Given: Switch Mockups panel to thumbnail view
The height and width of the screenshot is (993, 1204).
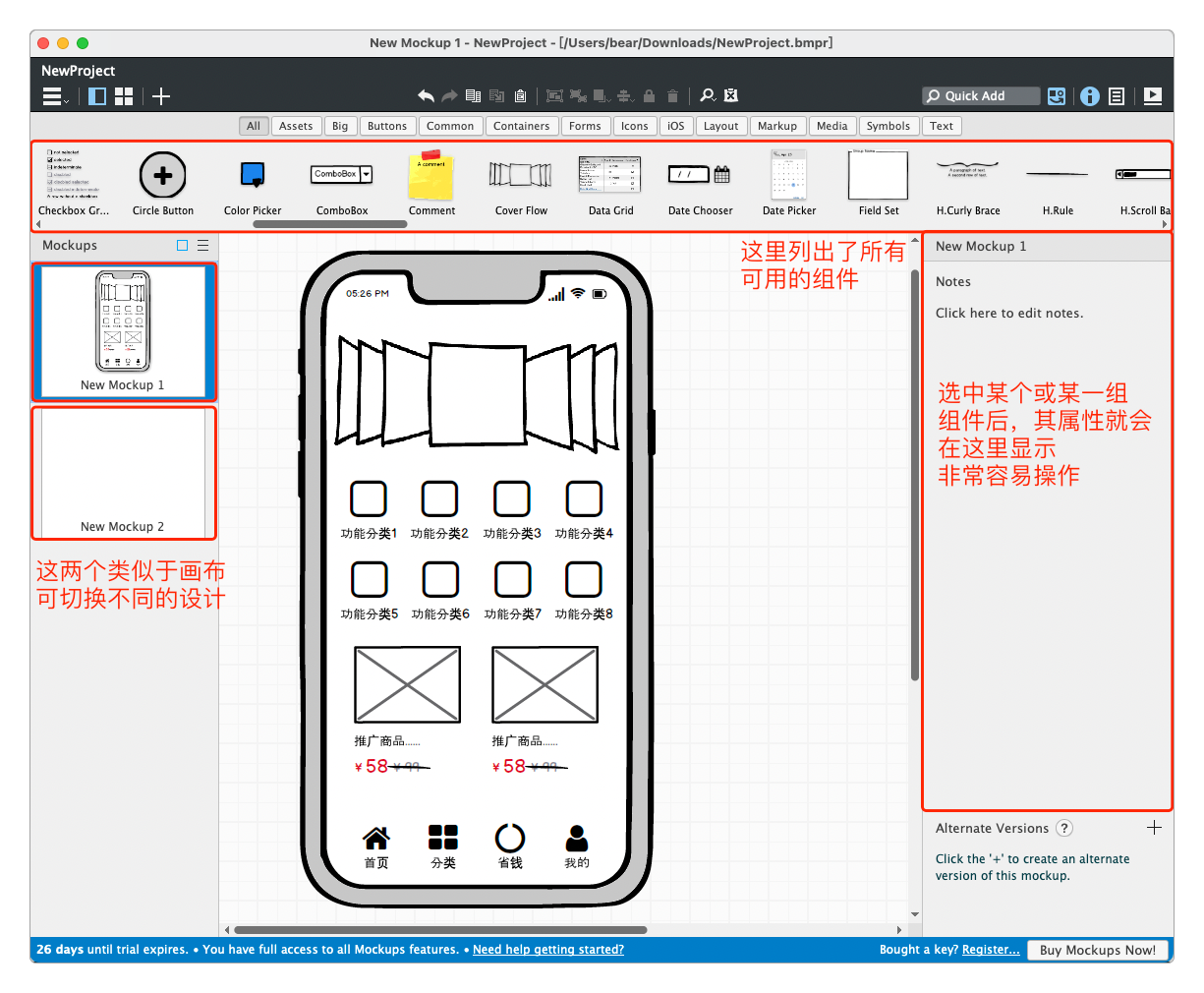Looking at the screenshot, I should point(182,246).
